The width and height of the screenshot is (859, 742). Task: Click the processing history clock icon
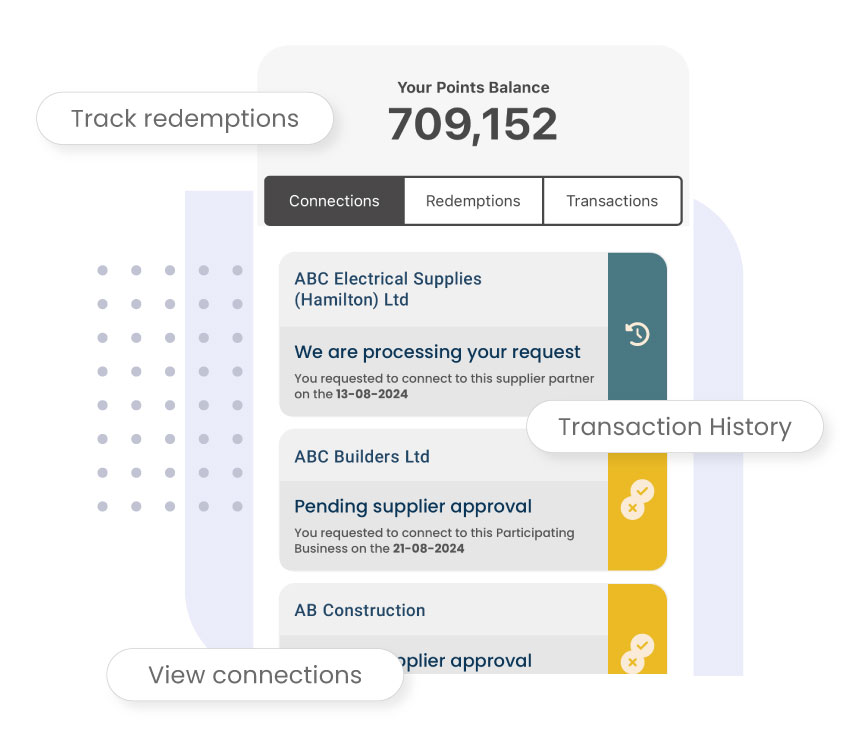tap(637, 334)
